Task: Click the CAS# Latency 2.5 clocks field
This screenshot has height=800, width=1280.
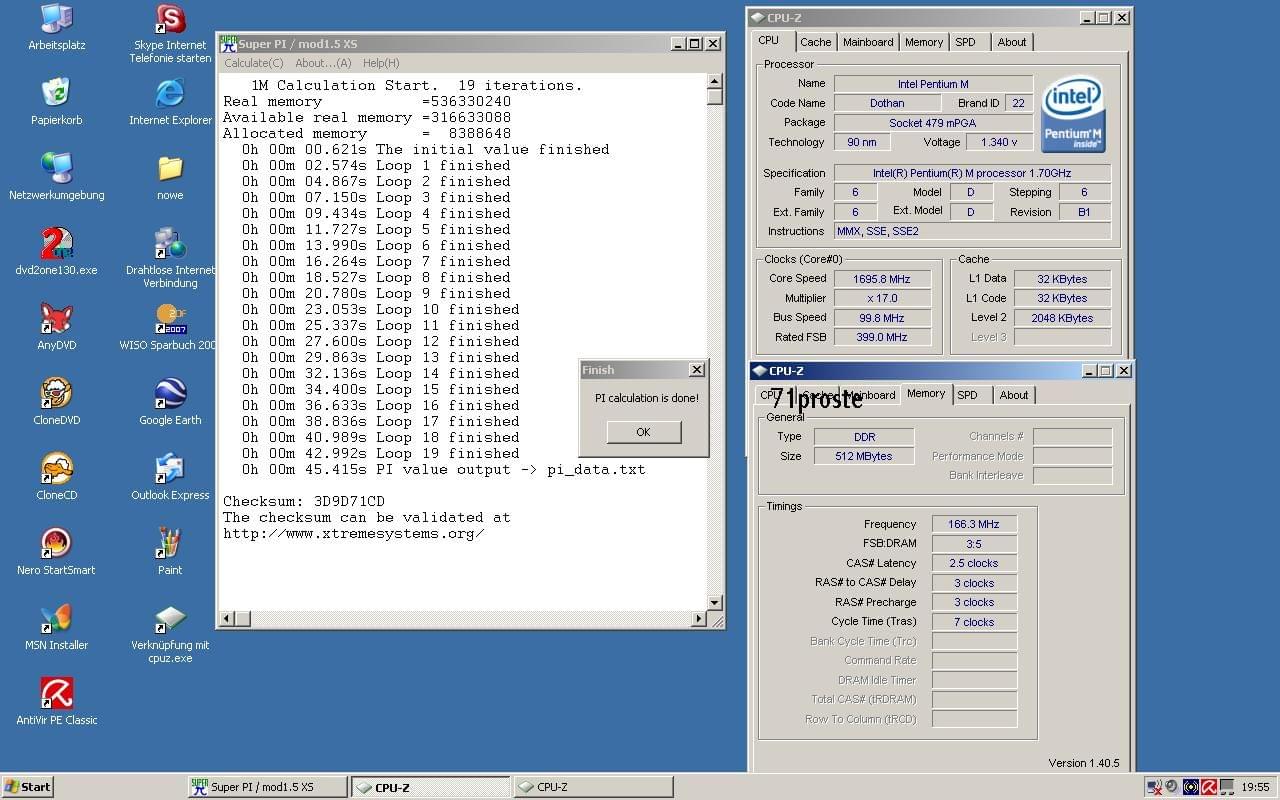Action: tap(974, 563)
